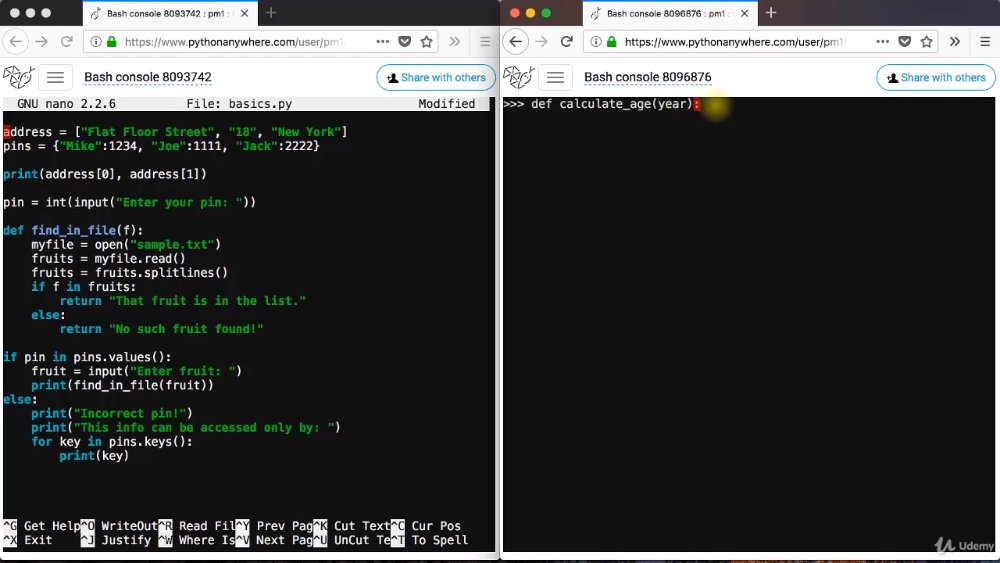The image size is (1000, 563).
Task: Select Bash console 8093742 tab
Action: pos(169,13)
